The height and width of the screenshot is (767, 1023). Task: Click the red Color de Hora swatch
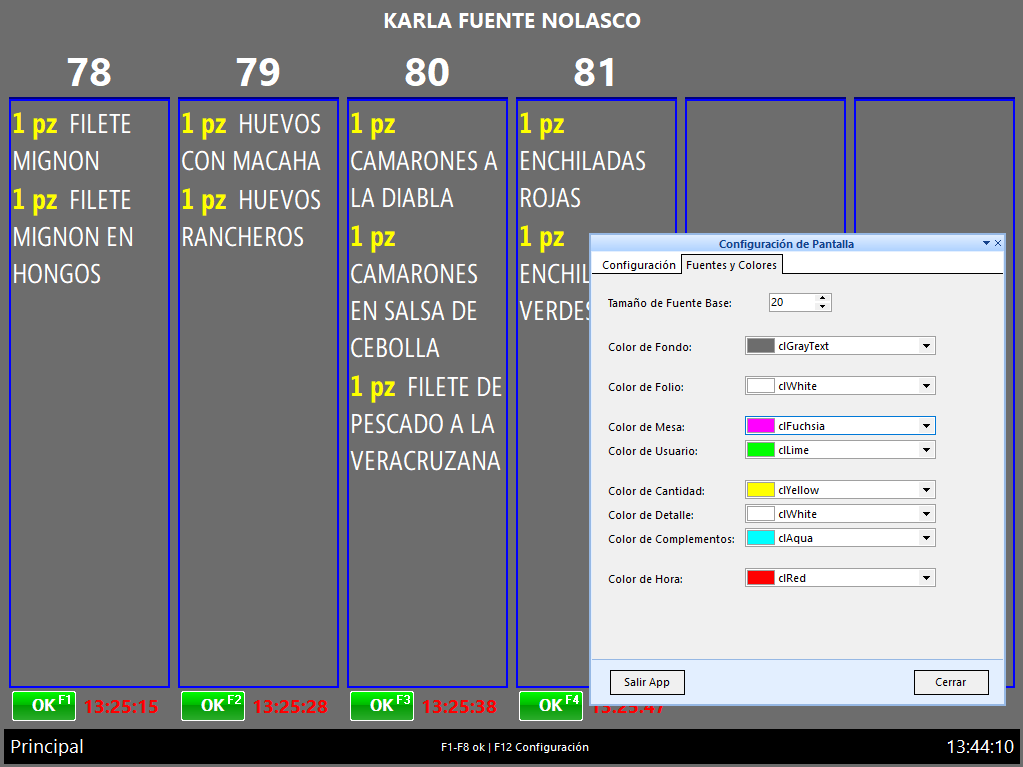click(761, 578)
